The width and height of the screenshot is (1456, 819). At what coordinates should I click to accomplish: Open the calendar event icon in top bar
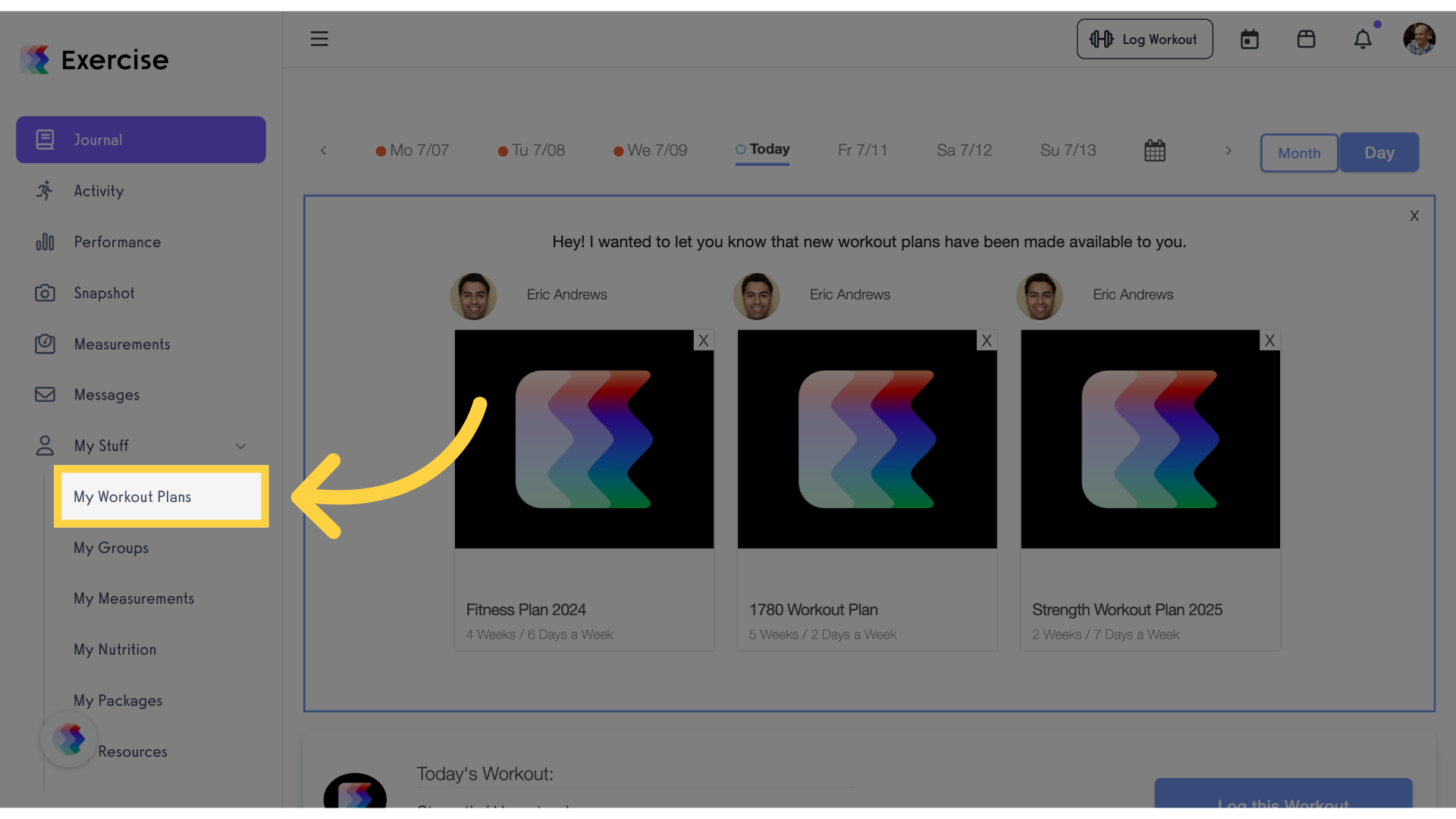pos(1250,39)
